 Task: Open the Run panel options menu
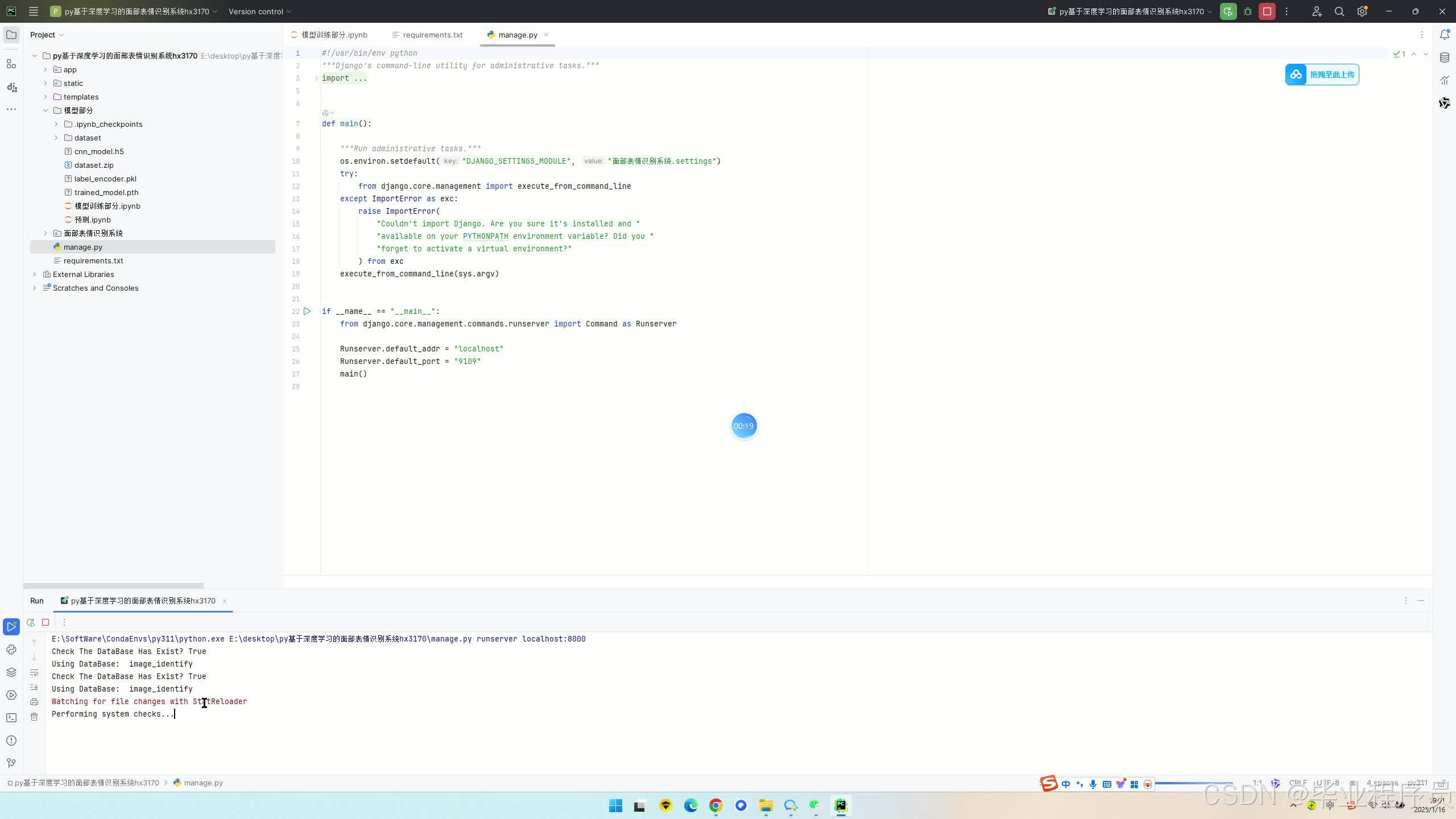1405,601
